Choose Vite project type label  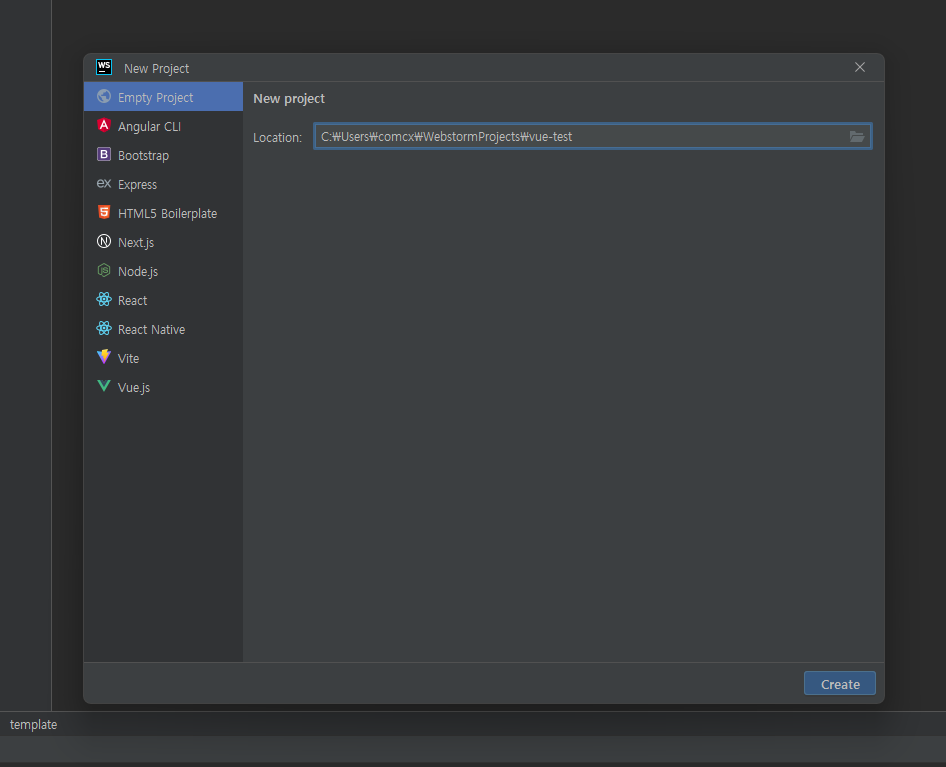click(x=129, y=358)
